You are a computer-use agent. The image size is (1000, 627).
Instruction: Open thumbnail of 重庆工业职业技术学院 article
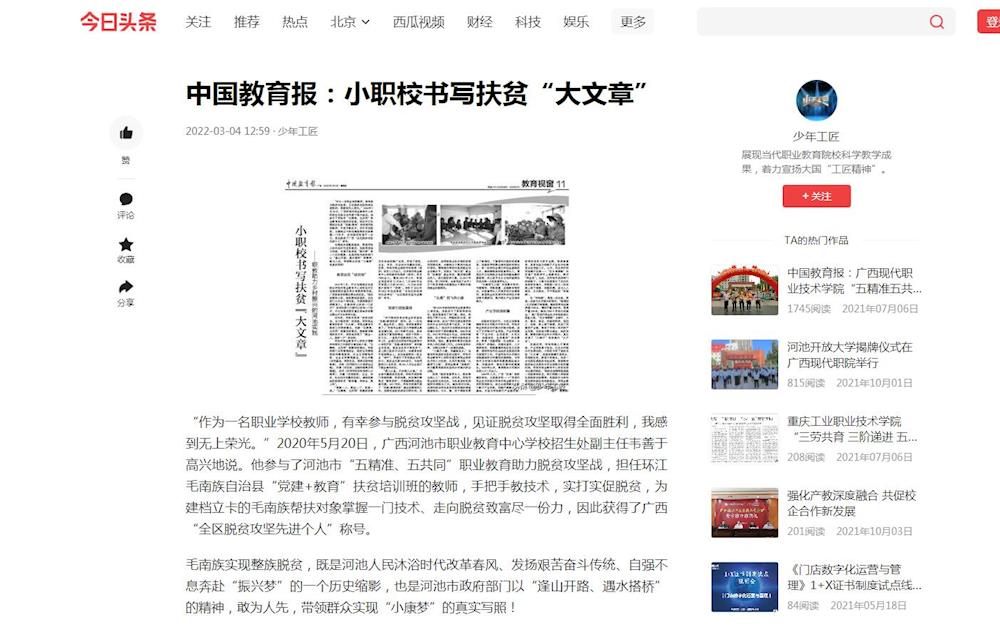click(x=744, y=438)
